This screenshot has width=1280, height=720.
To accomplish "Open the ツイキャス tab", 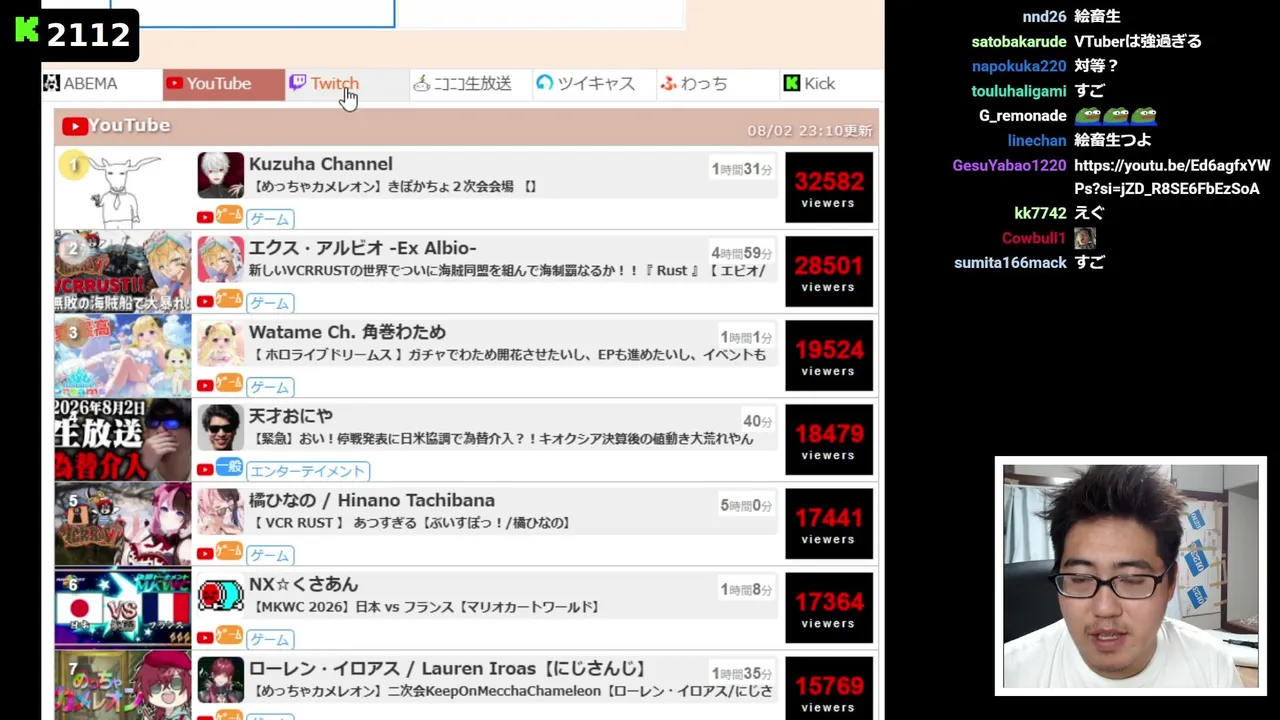I will [x=593, y=84].
